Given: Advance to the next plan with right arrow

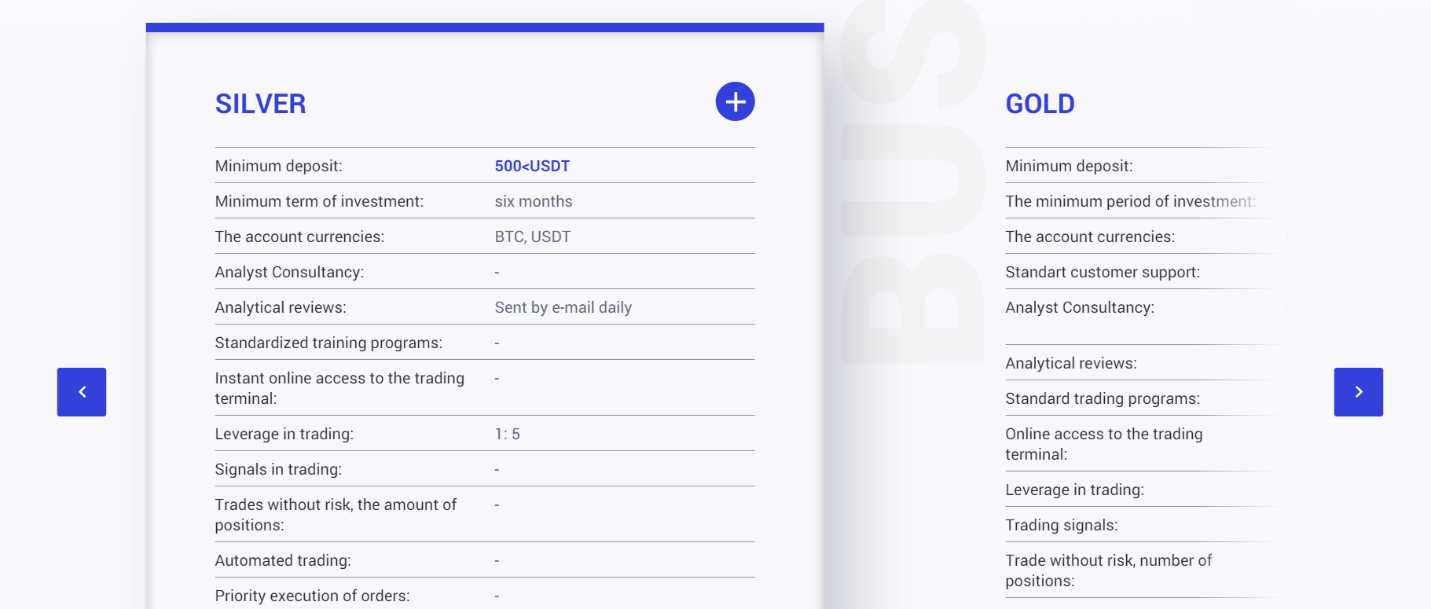Looking at the screenshot, I should (x=1358, y=392).
